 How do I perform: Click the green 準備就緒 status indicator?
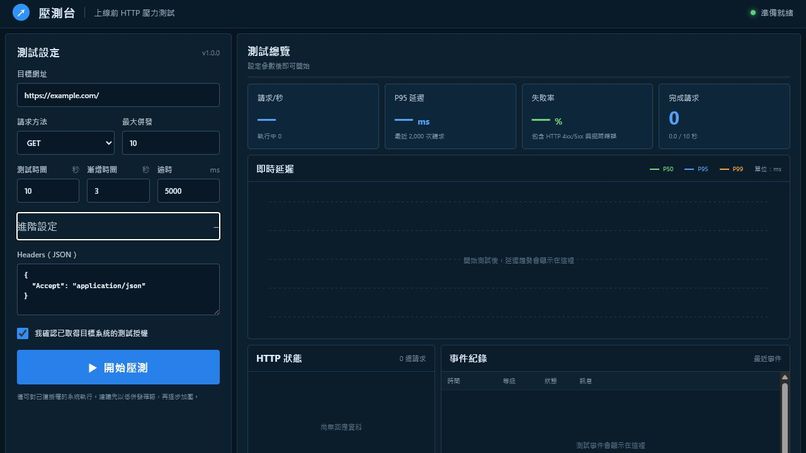pyautogui.click(x=772, y=13)
